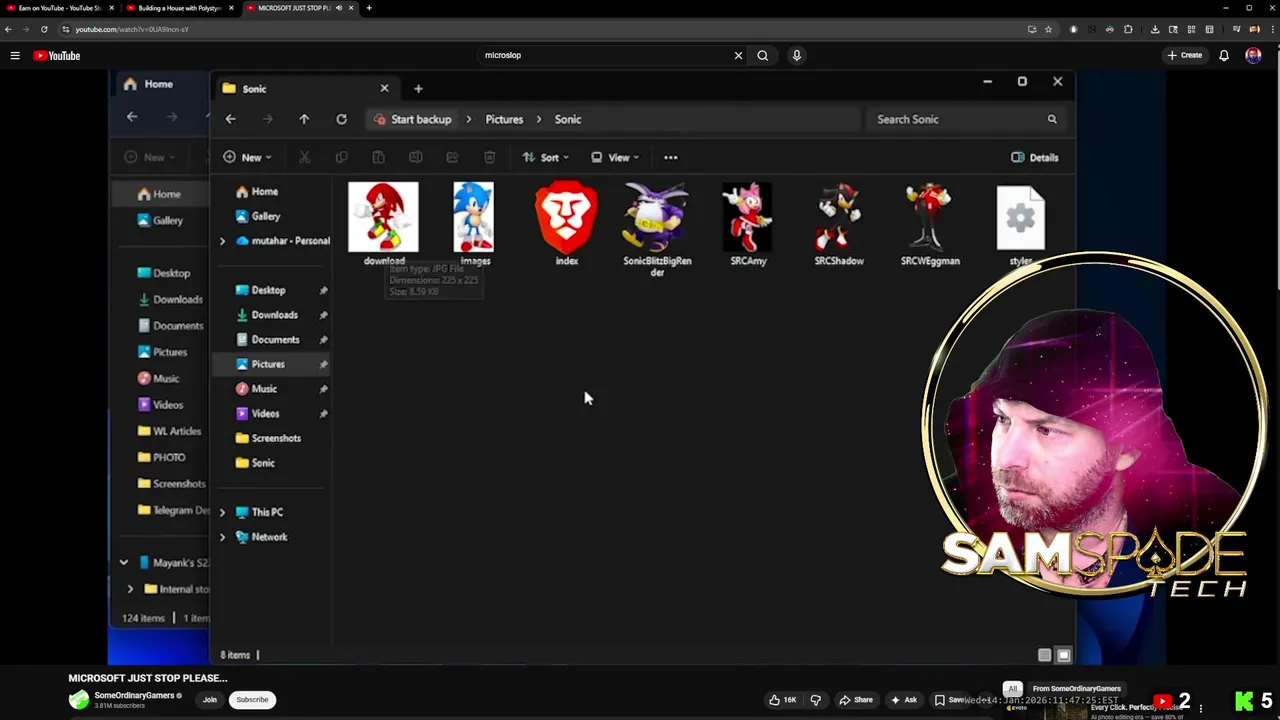The height and width of the screenshot is (720, 1280).
Task: Click the Share toolbar icon in Explorer
Action: (452, 157)
